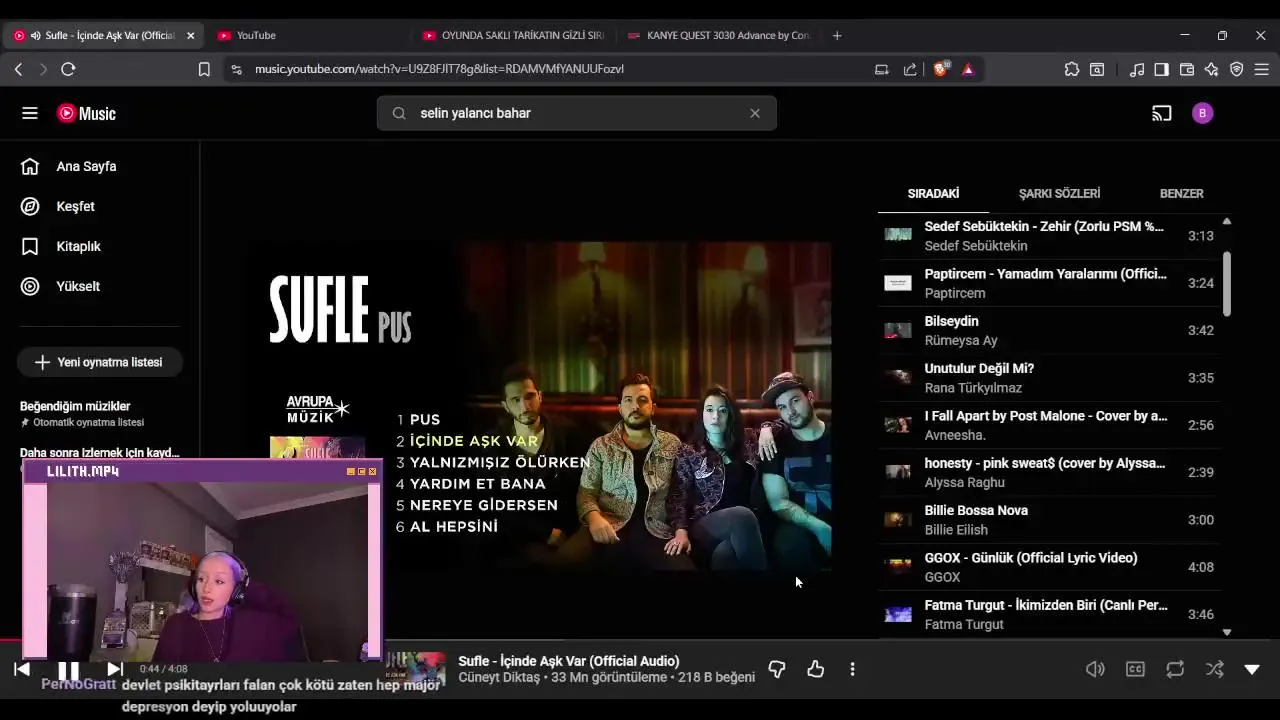Switch to BENZER related tab
The image size is (1280, 720).
click(x=1181, y=193)
